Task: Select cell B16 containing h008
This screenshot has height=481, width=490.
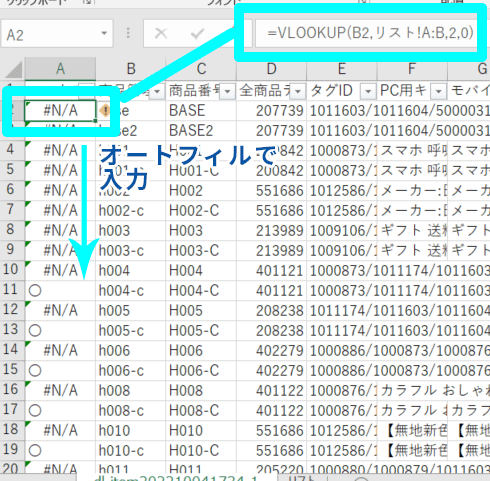Action: point(131,391)
